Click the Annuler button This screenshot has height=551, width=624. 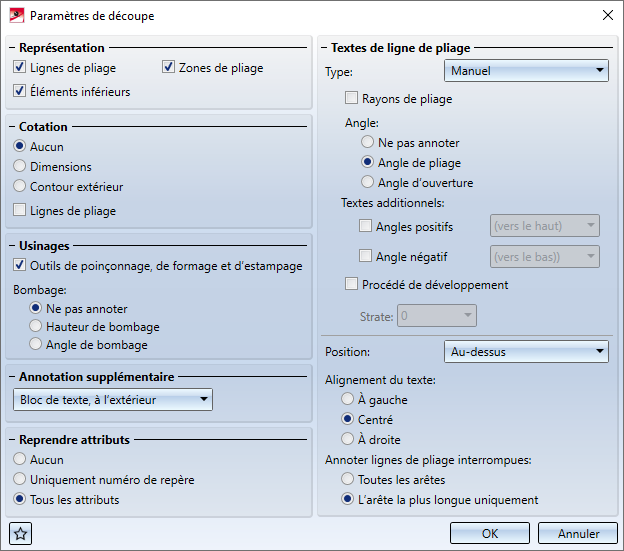click(x=577, y=533)
